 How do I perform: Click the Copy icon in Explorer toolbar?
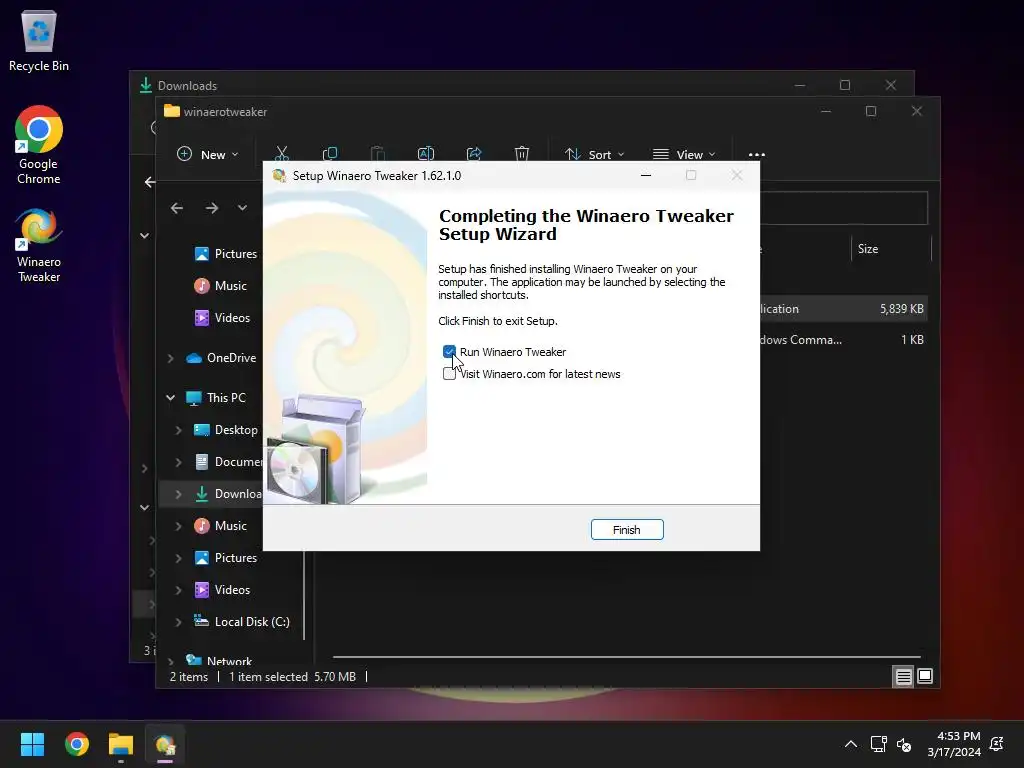[x=330, y=154]
